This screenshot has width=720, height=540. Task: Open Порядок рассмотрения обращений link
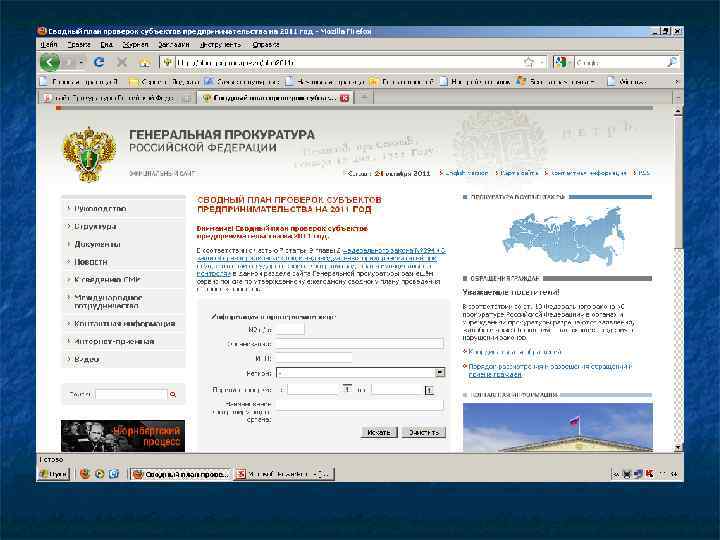click(550, 370)
